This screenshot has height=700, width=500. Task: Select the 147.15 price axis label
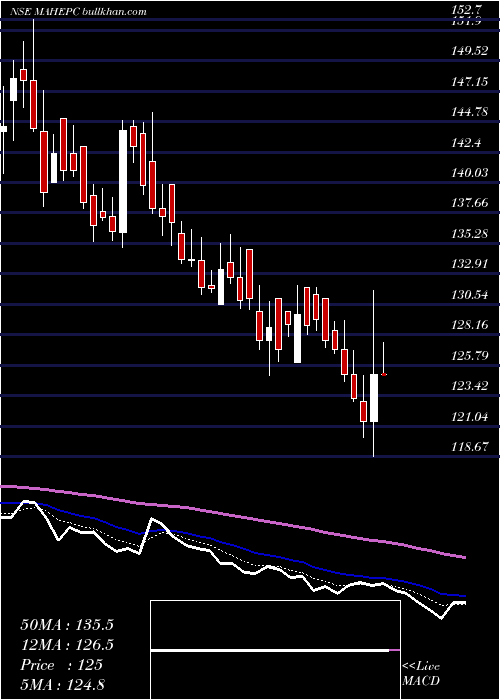[x=468, y=82]
